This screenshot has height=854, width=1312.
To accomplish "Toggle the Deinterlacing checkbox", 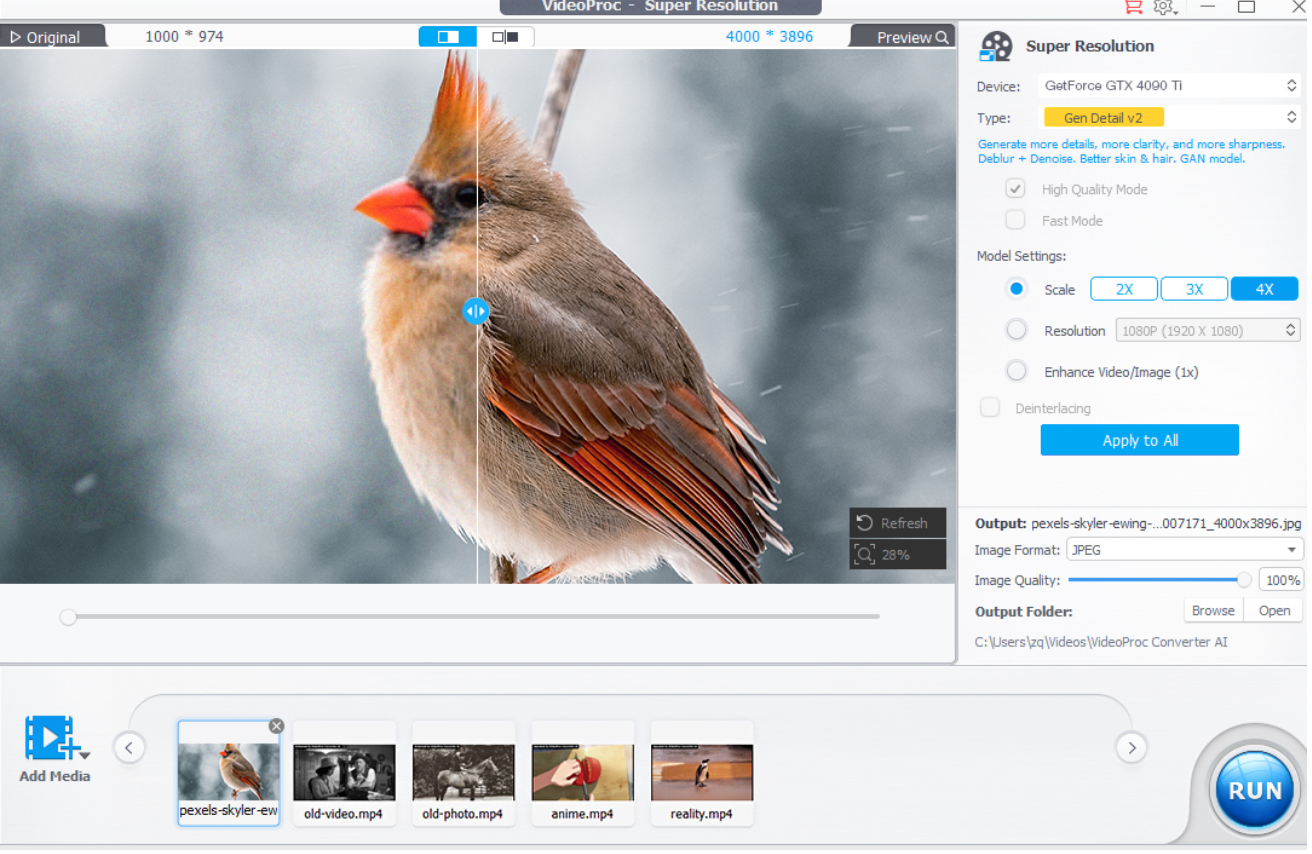I will tap(990, 408).
